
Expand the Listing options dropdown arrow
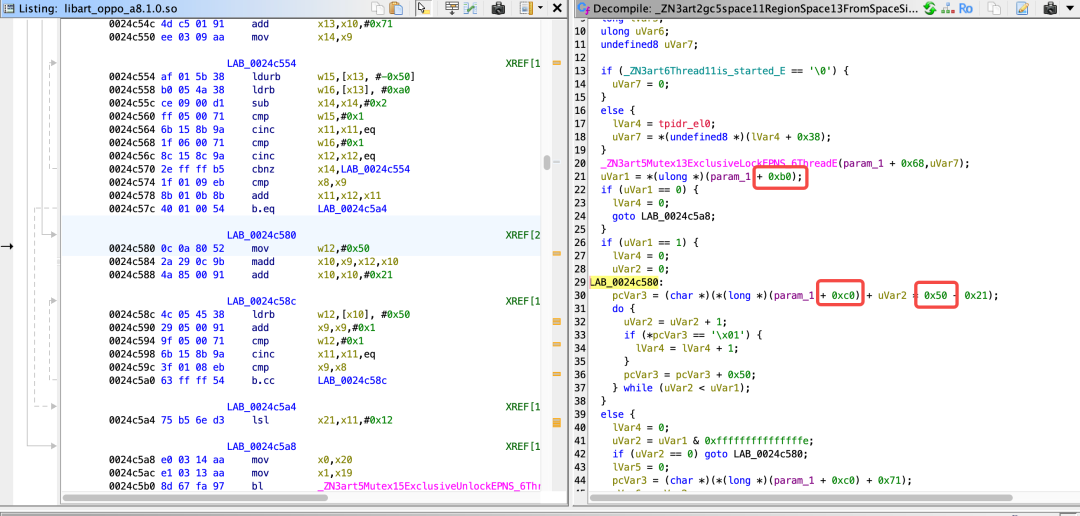pyautogui.click(x=540, y=8)
